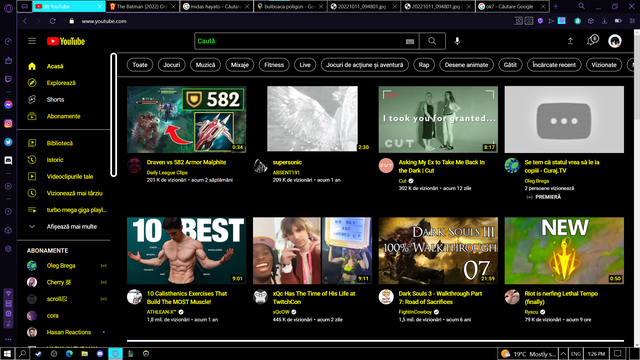Screen dimensions: 640x360
Task: Play the 10 BEST calisthenics thumbnail
Action: [x=187, y=251]
